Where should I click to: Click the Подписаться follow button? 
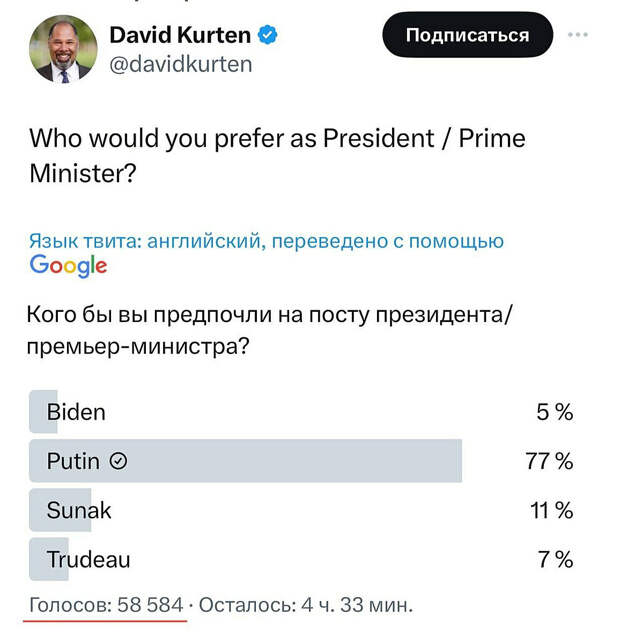pos(467,35)
